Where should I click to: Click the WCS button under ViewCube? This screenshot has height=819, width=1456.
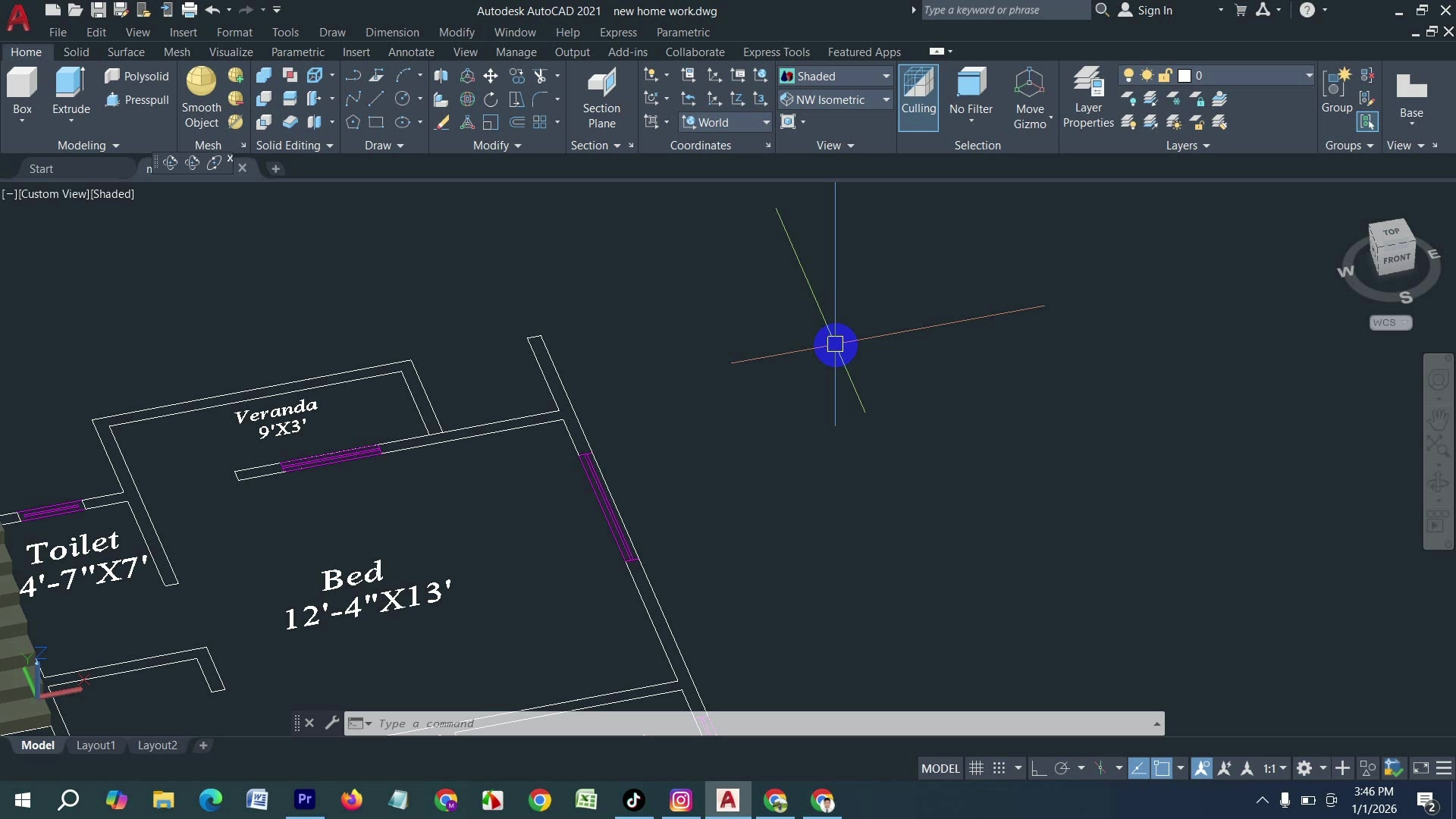(1391, 322)
